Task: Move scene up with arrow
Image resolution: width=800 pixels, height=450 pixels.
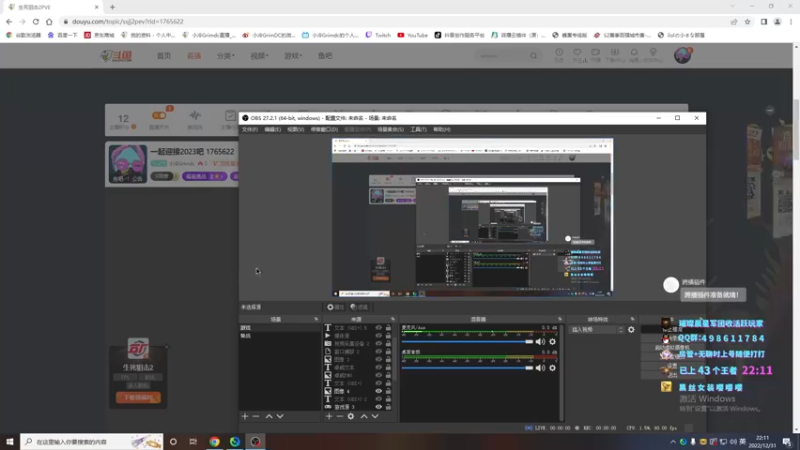Action: click(x=269, y=416)
